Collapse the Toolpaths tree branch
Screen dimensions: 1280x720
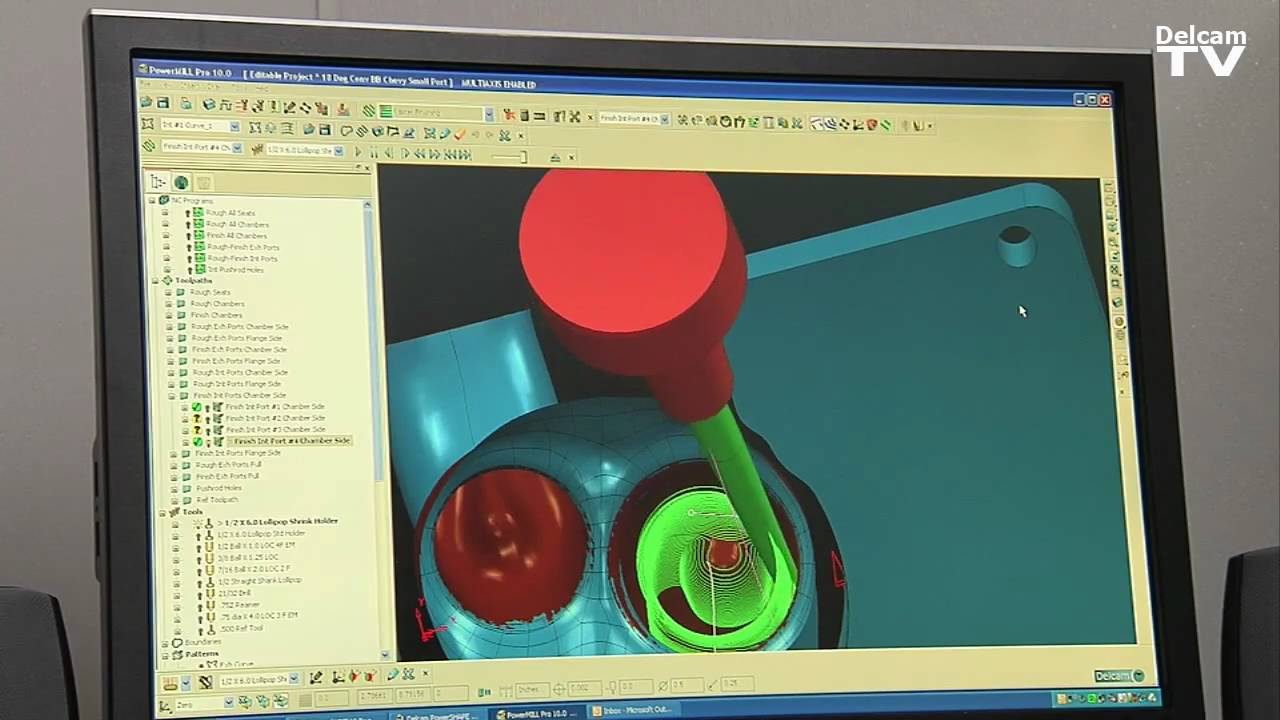(155, 281)
